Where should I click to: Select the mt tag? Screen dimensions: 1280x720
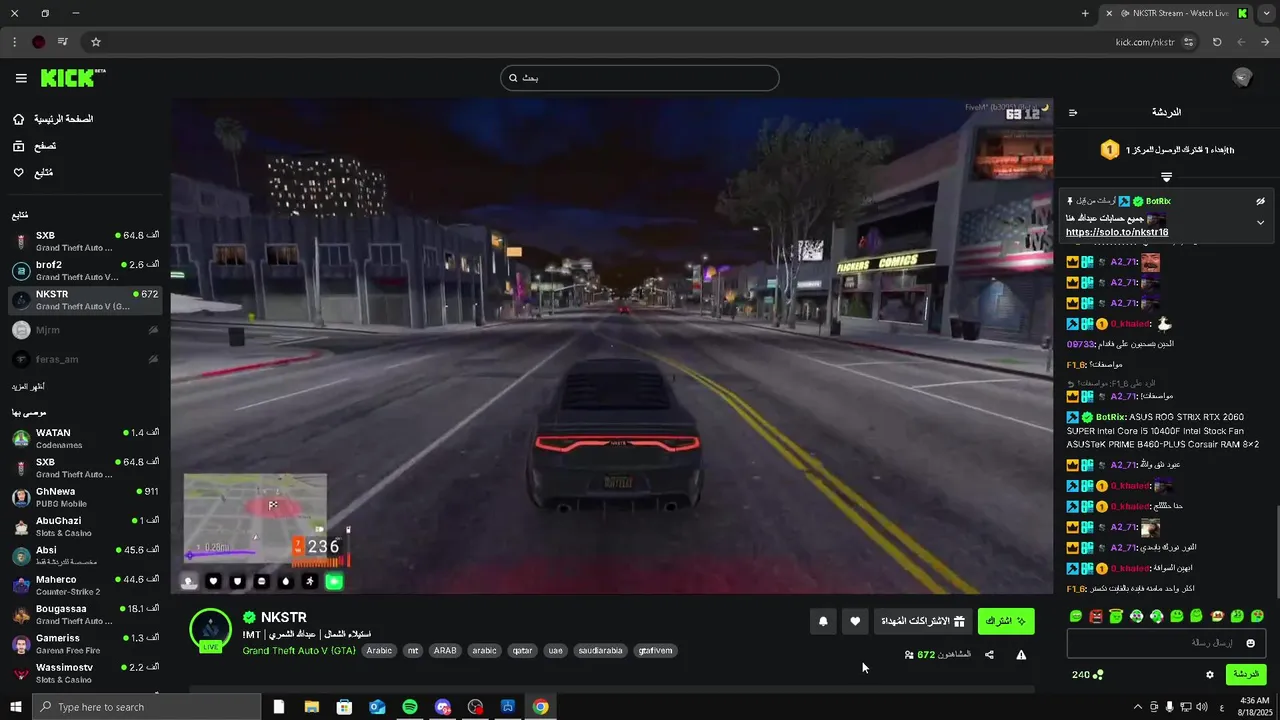click(413, 650)
